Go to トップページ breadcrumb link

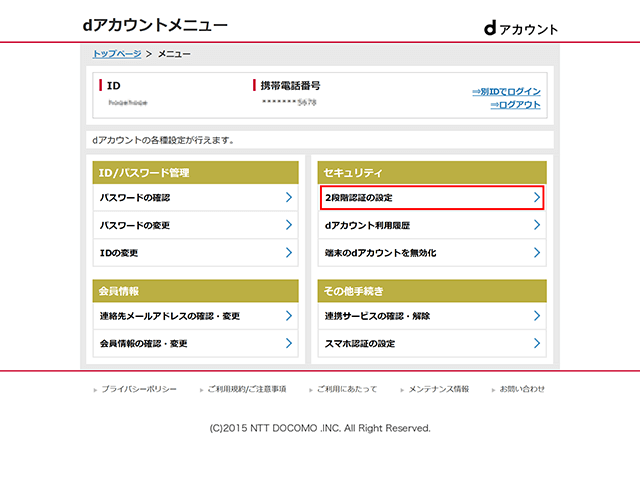pyautogui.click(x=117, y=54)
